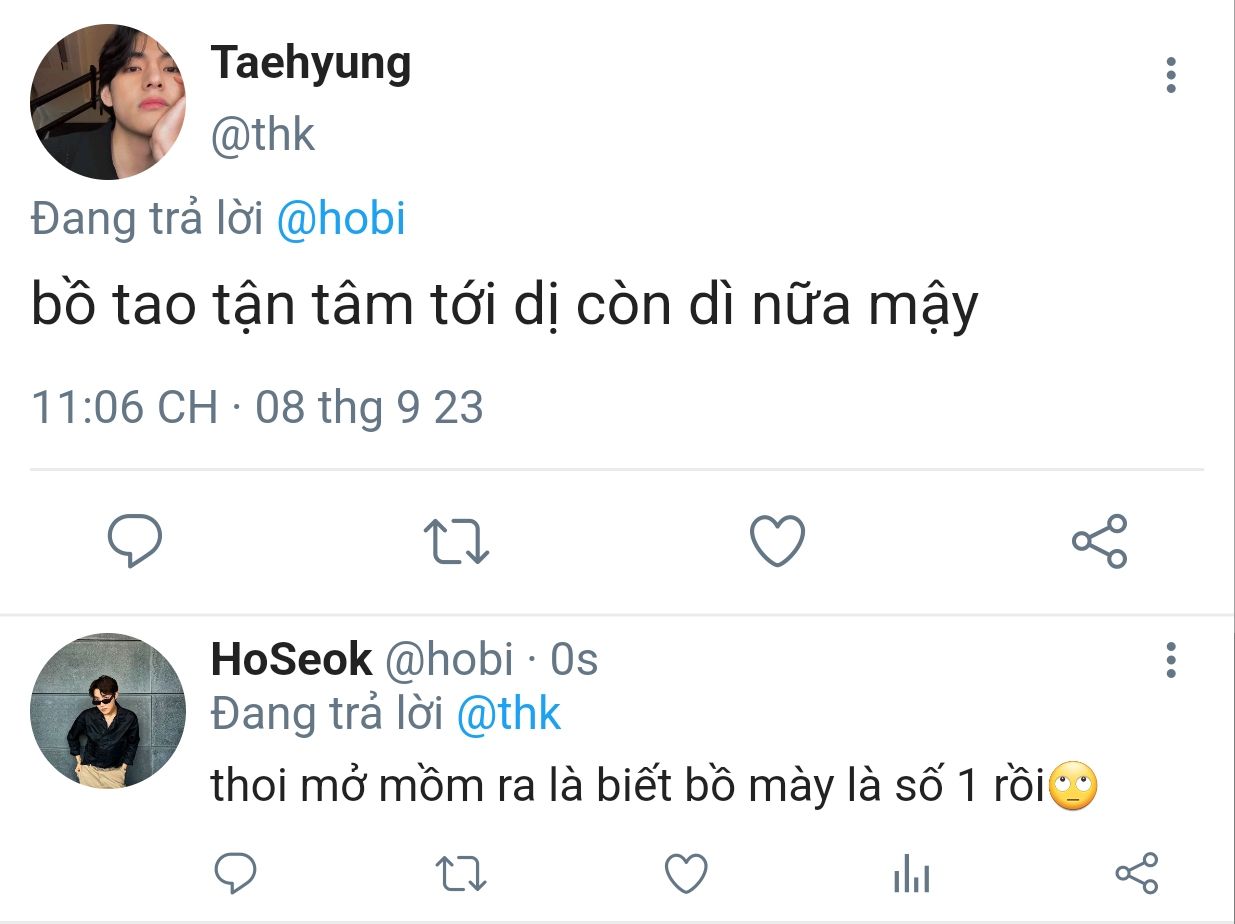Like HoSeok's reply with the heart
Screen dimensions: 1235x924
686,874
